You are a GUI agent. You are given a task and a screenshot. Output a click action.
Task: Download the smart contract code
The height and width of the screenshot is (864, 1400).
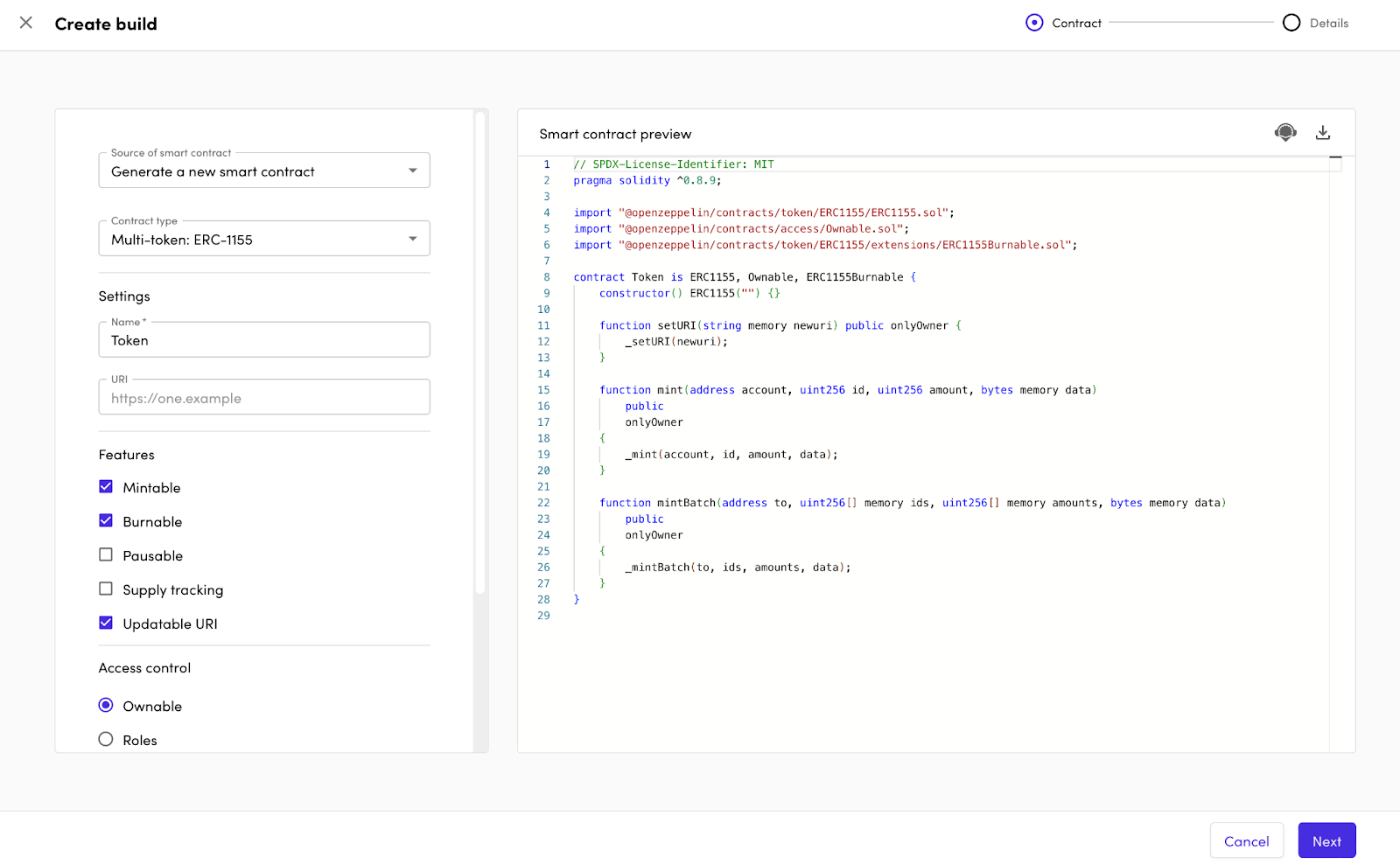[1323, 132]
